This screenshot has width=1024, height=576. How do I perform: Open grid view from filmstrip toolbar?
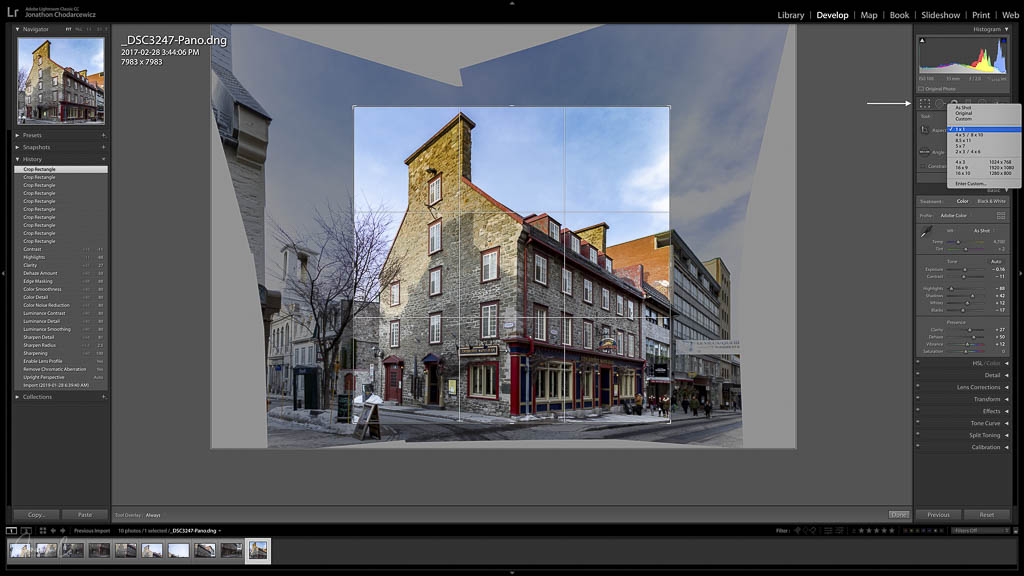(x=42, y=530)
